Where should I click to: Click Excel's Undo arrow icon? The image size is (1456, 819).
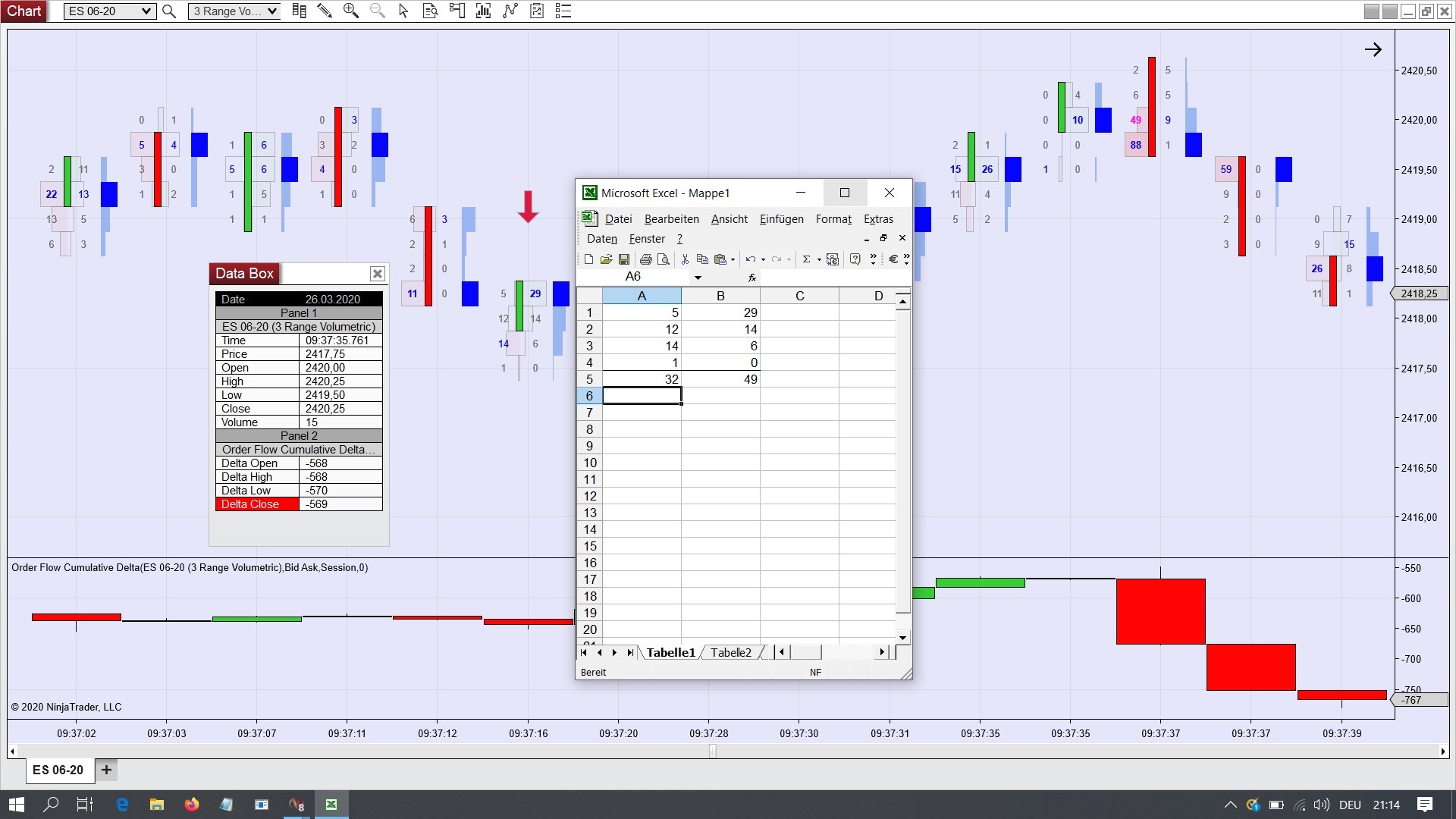coord(750,259)
